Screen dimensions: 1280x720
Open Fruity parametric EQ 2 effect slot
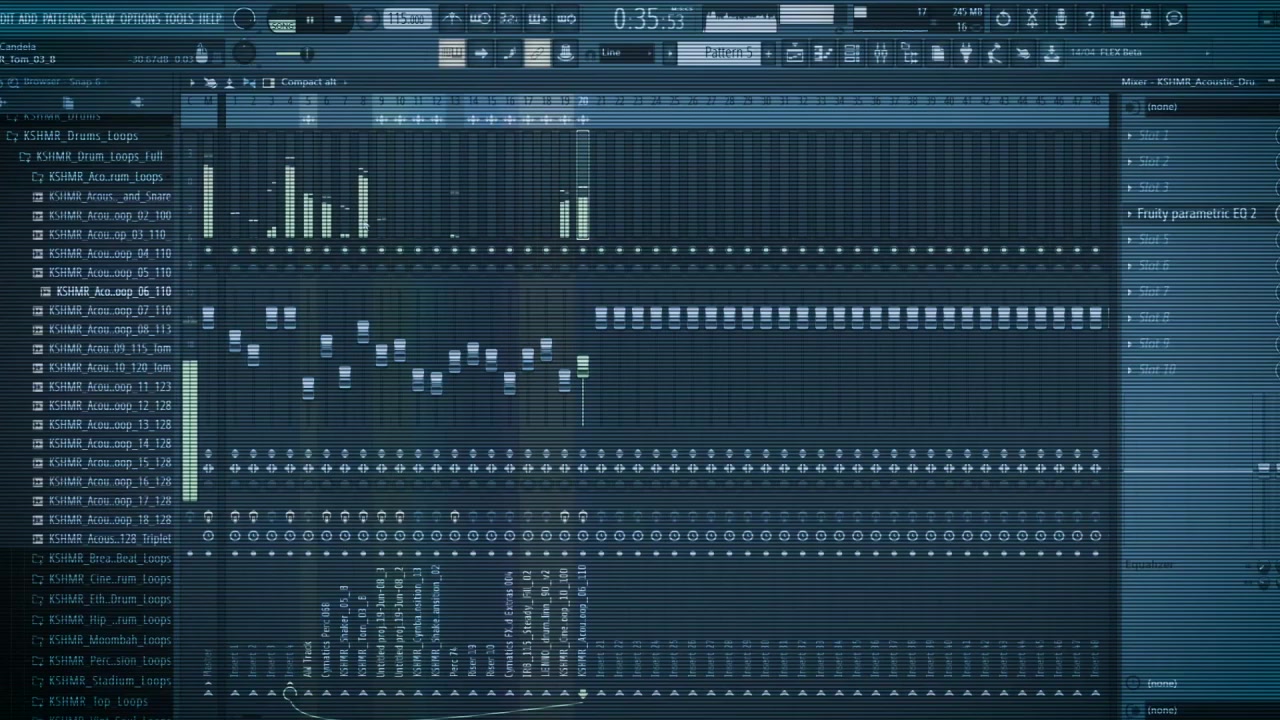[x=1198, y=214]
